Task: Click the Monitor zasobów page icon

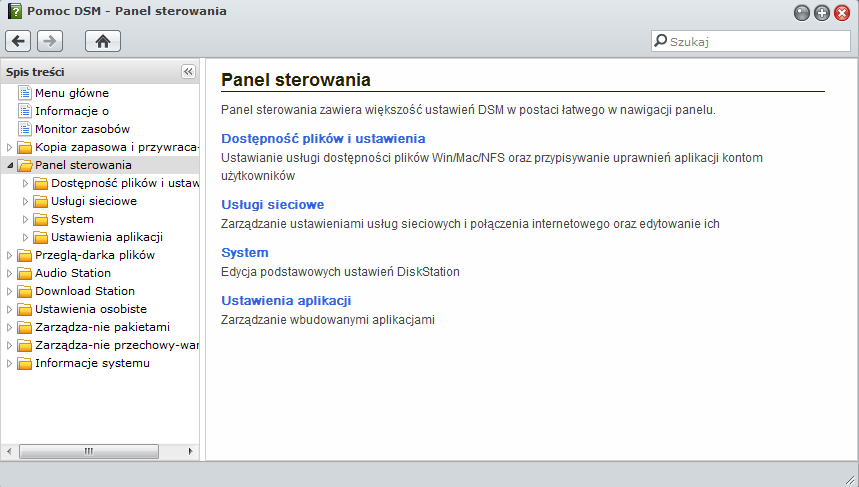Action: point(25,129)
